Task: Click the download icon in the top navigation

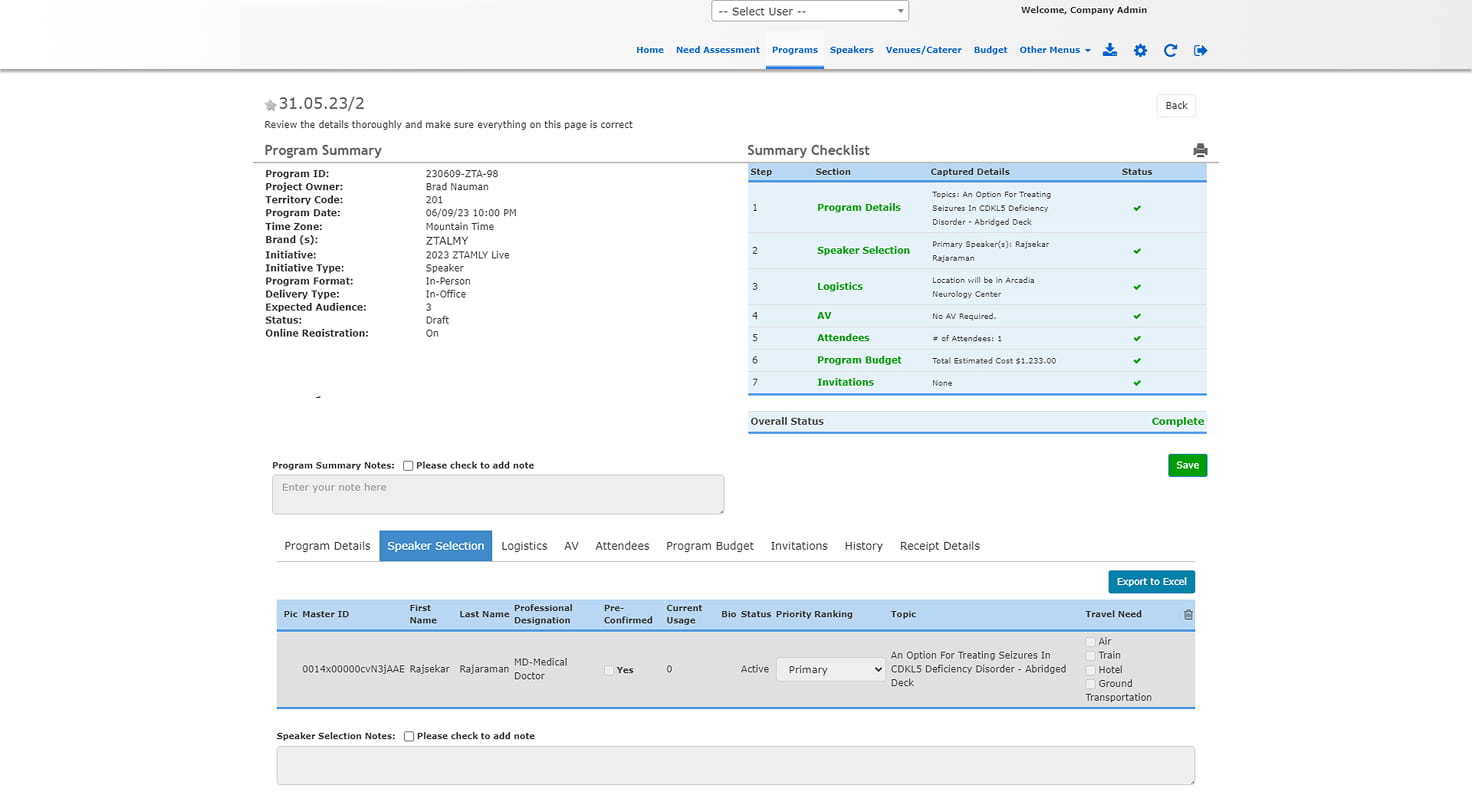Action: tap(1109, 50)
